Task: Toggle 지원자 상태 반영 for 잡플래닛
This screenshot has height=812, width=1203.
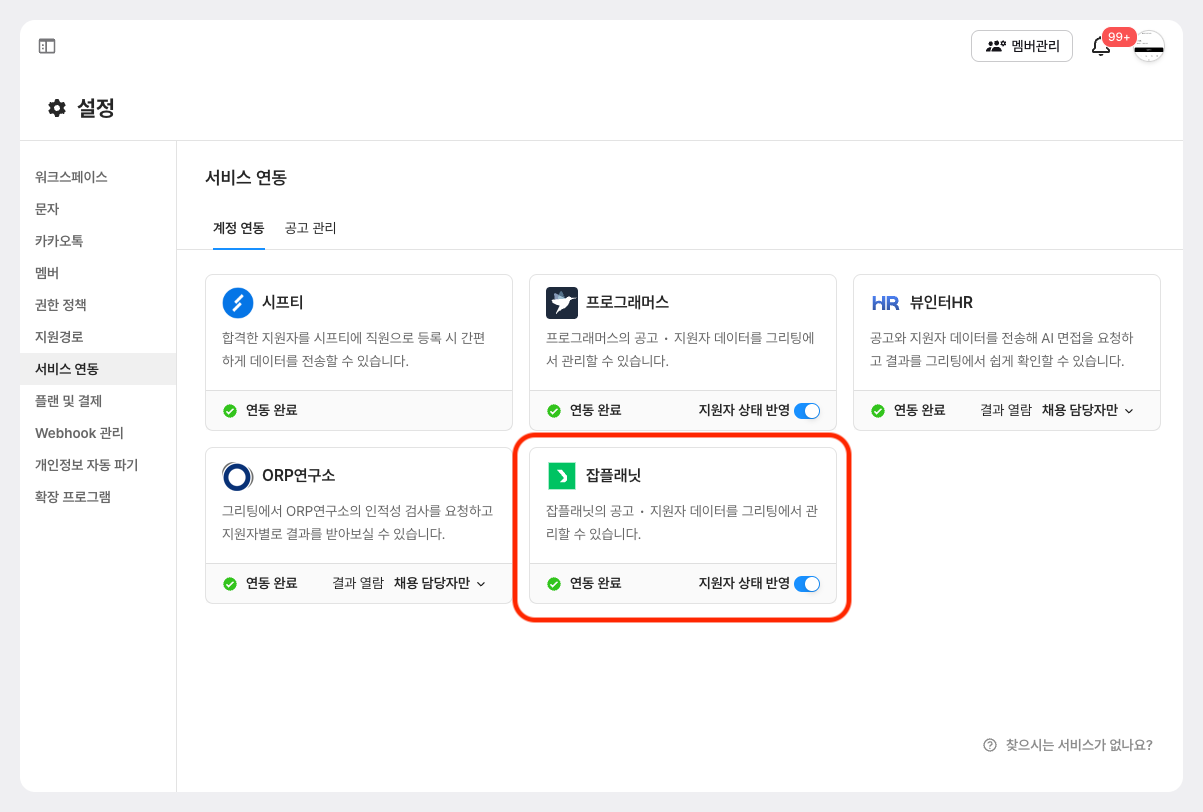Action: click(807, 583)
